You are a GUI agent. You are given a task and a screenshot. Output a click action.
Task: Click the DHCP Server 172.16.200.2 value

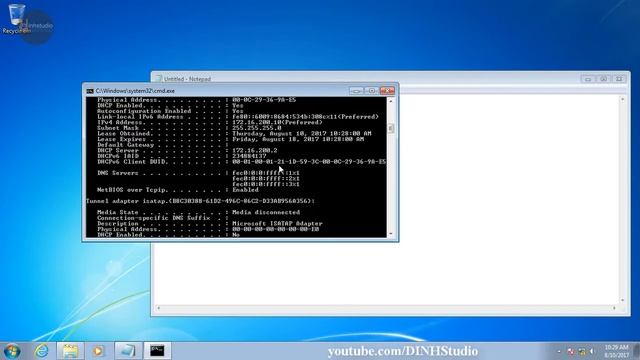255,151
